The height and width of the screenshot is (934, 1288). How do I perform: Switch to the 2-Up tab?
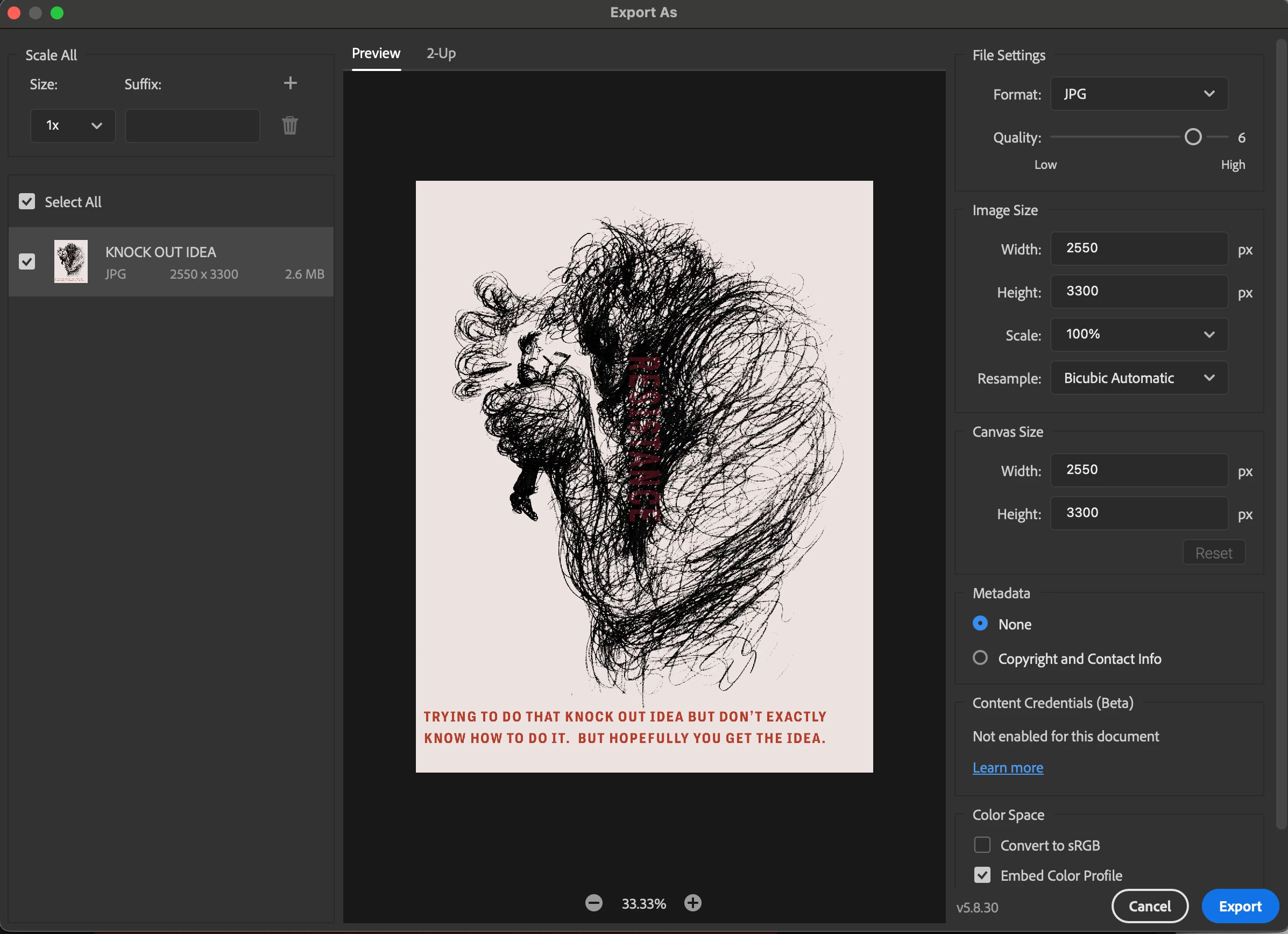(441, 53)
